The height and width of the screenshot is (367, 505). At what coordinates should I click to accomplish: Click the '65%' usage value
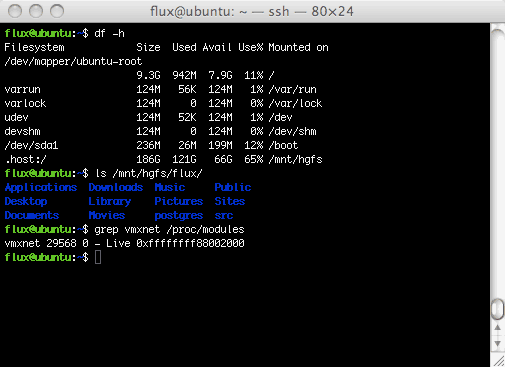253,159
